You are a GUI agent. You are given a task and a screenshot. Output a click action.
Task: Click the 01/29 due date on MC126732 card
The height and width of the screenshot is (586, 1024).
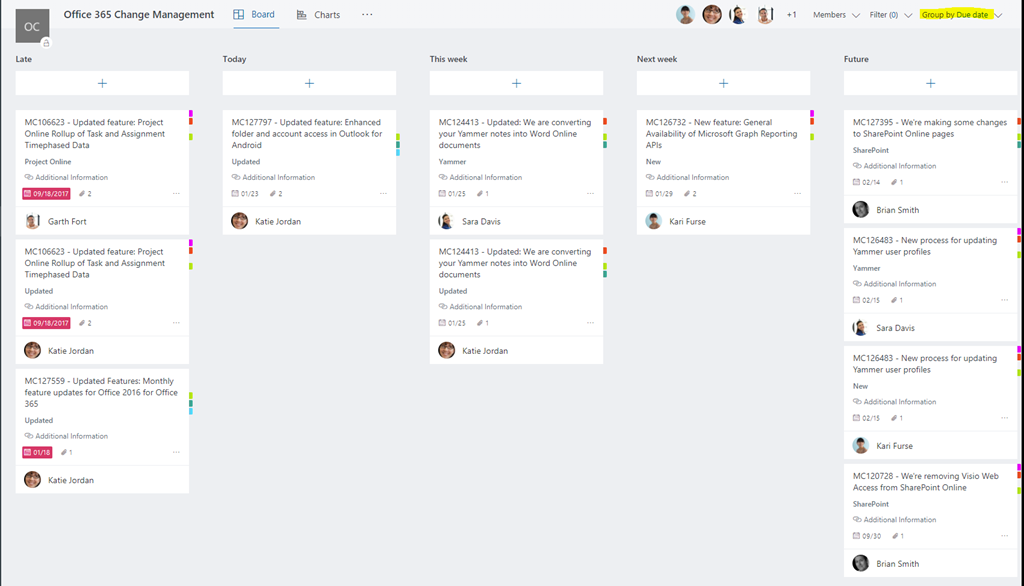click(659, 194)
